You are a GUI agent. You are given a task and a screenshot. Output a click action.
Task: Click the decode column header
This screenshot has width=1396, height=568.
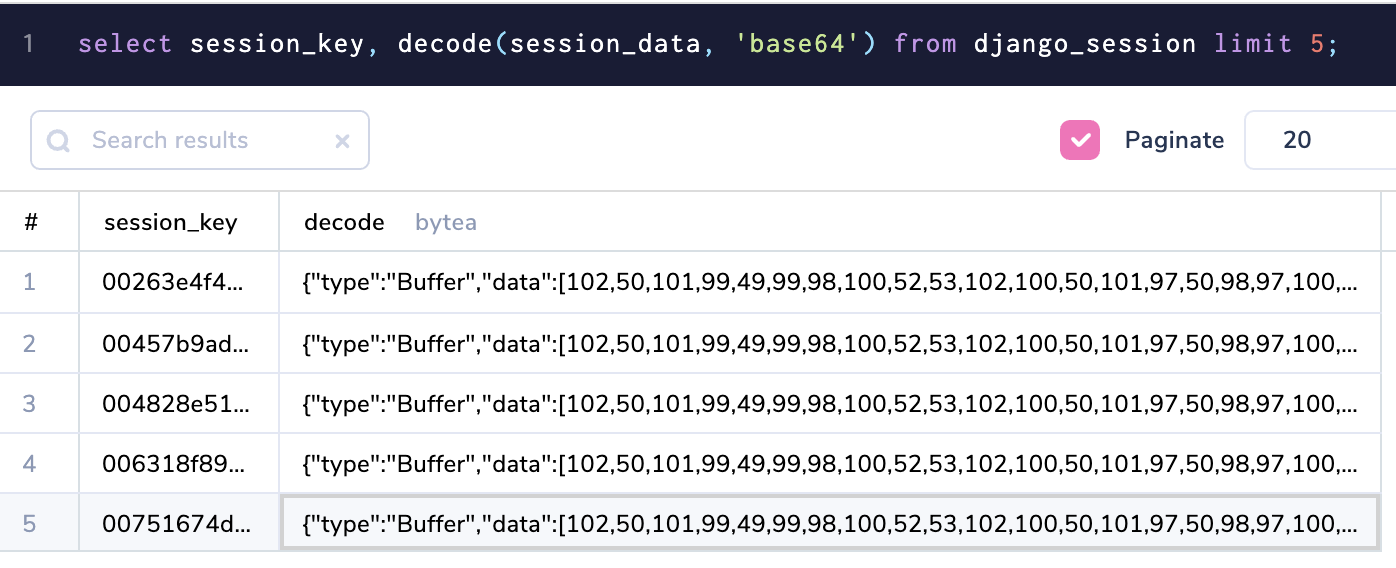(x=344, y=222)
